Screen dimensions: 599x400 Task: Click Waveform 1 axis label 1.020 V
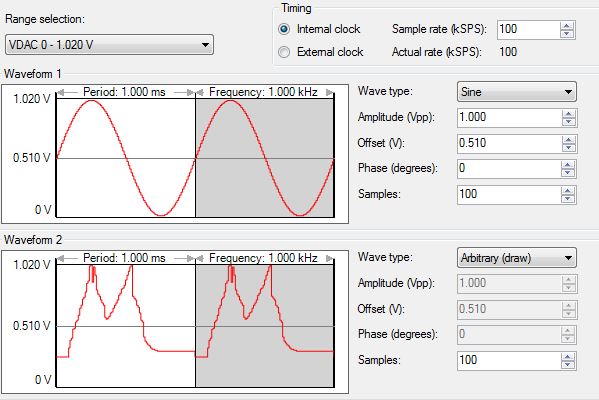click(x=32, y=99)
